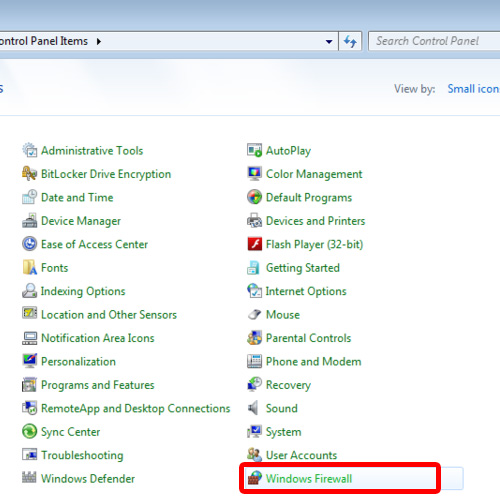
Task: Focus the Search Control Panel box
Action: point(434,41)
